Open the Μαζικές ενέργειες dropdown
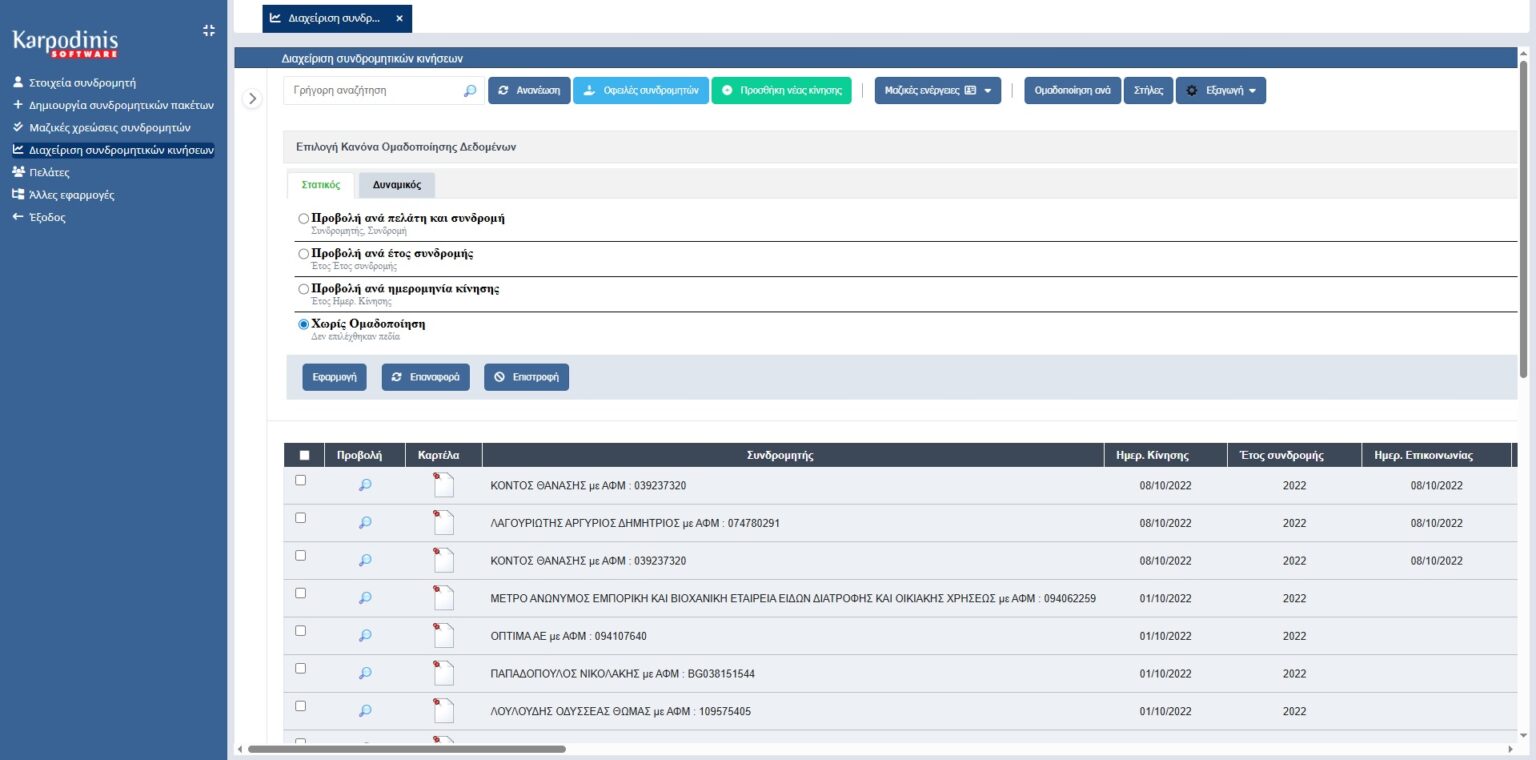The height and width of the screenshot is (760, 1536). [x=937, y=91]
